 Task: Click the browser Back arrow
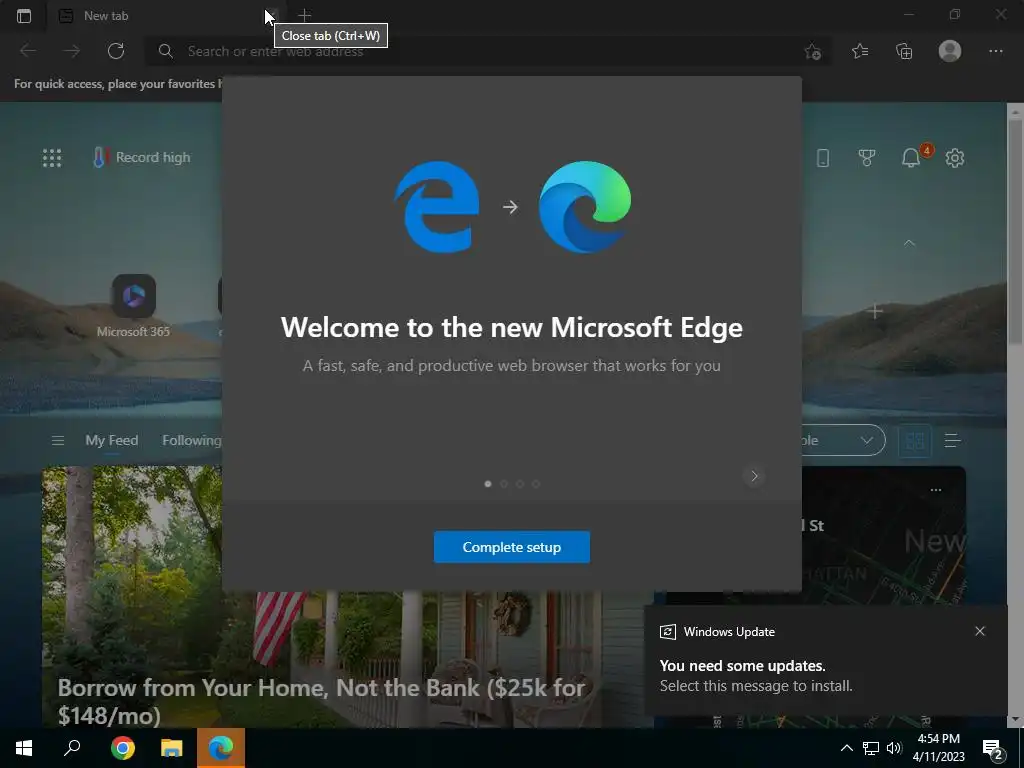point(28,51)
